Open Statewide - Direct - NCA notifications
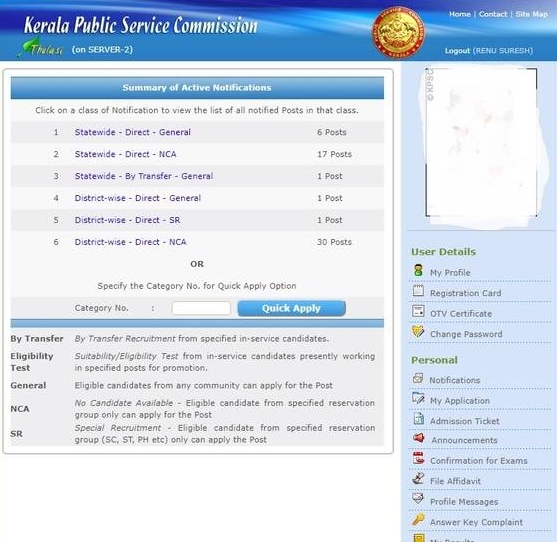This screenshot has height=542, width=557. pos(125,154)
